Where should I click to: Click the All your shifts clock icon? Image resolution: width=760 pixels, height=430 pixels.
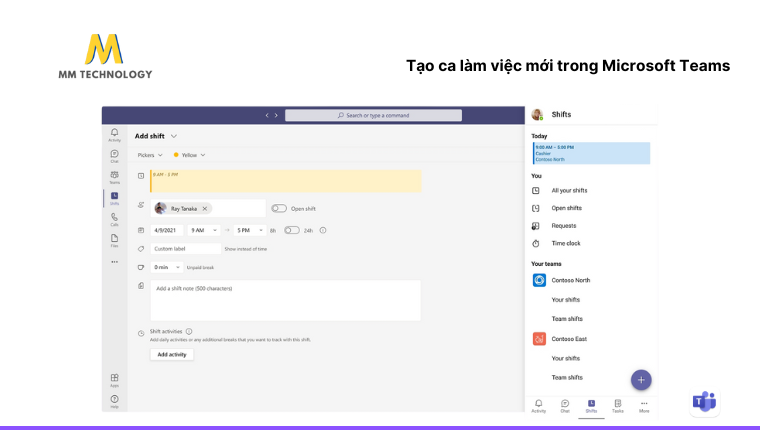(536, 191)
